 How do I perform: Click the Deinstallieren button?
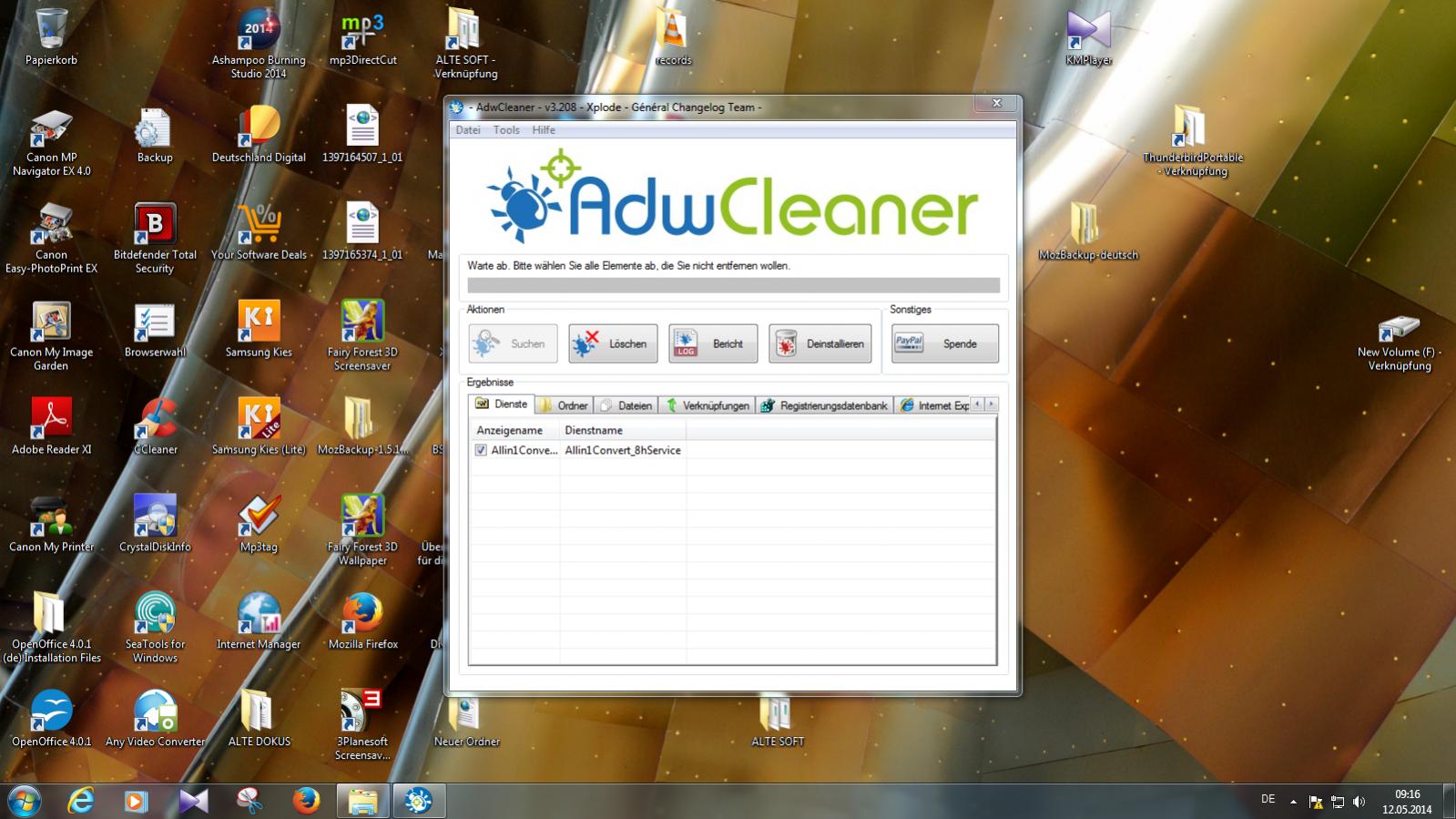(820, 343)
